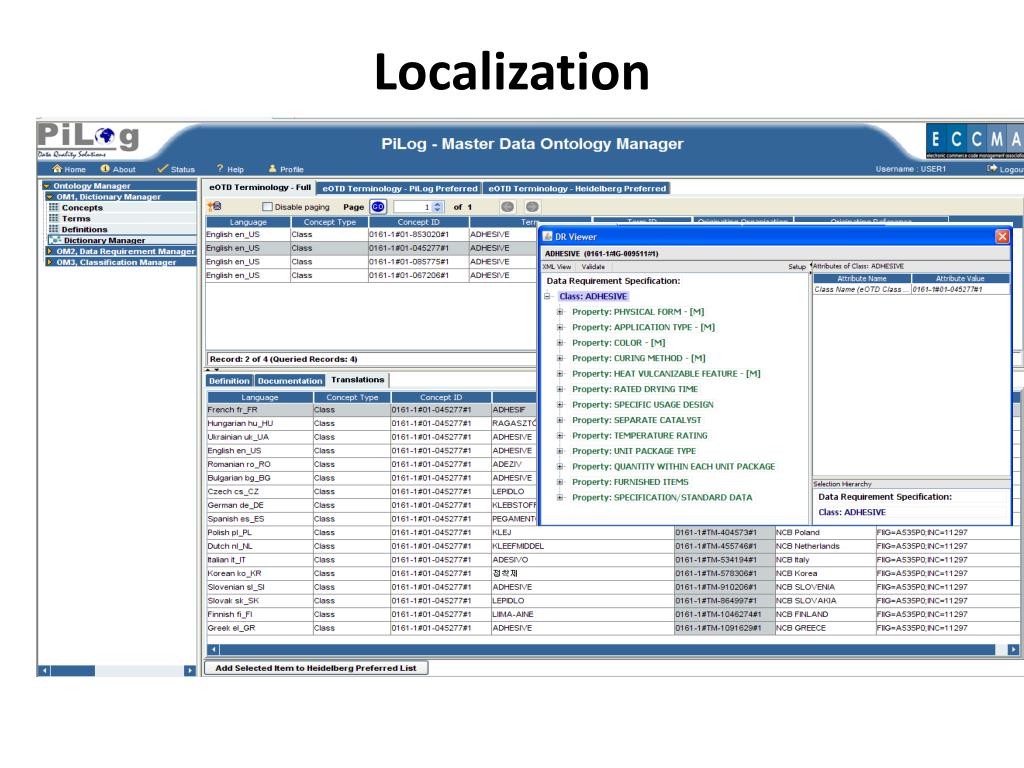Select the Korean ko_KR translation row
Viewport: 1024px width, 768px height.
click(x=613, y=573)
